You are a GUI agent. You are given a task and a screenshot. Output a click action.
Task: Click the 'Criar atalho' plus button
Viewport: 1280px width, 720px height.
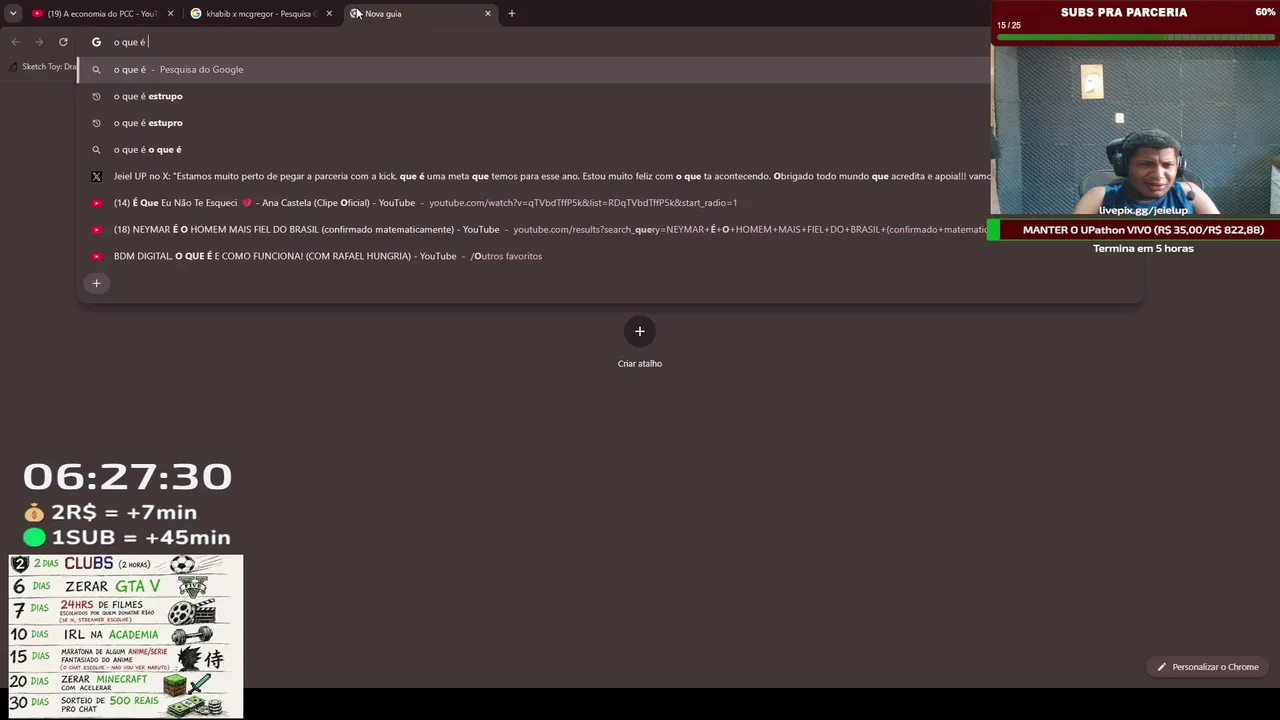tap(640, 332)
